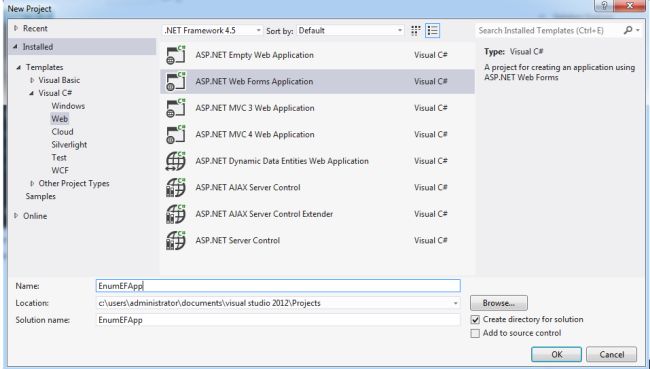Image resolution: width=650 pixels, height=369 pixels.
Task: Choose the ASP.NET MVC 3 Web Application icon
Action: (176, 108)
